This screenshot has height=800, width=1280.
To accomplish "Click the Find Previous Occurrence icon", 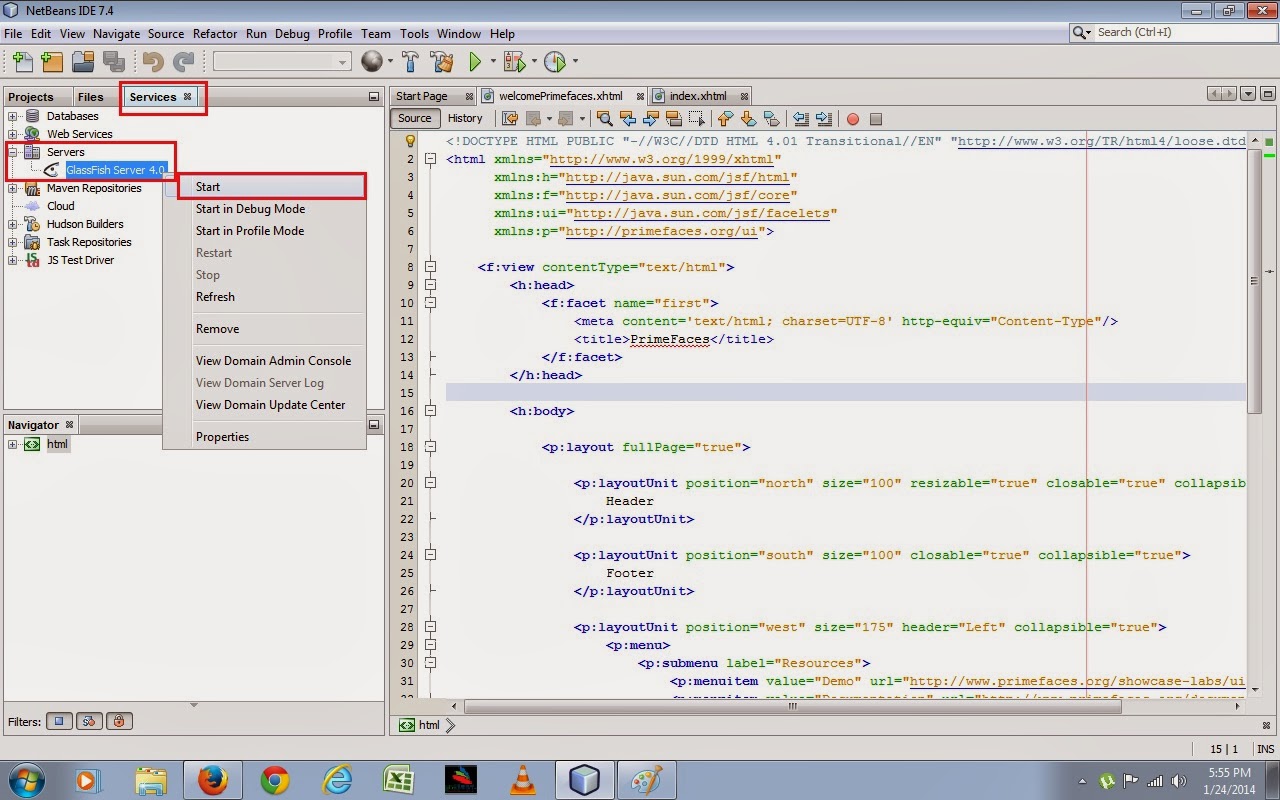I will tap(628, 118).
